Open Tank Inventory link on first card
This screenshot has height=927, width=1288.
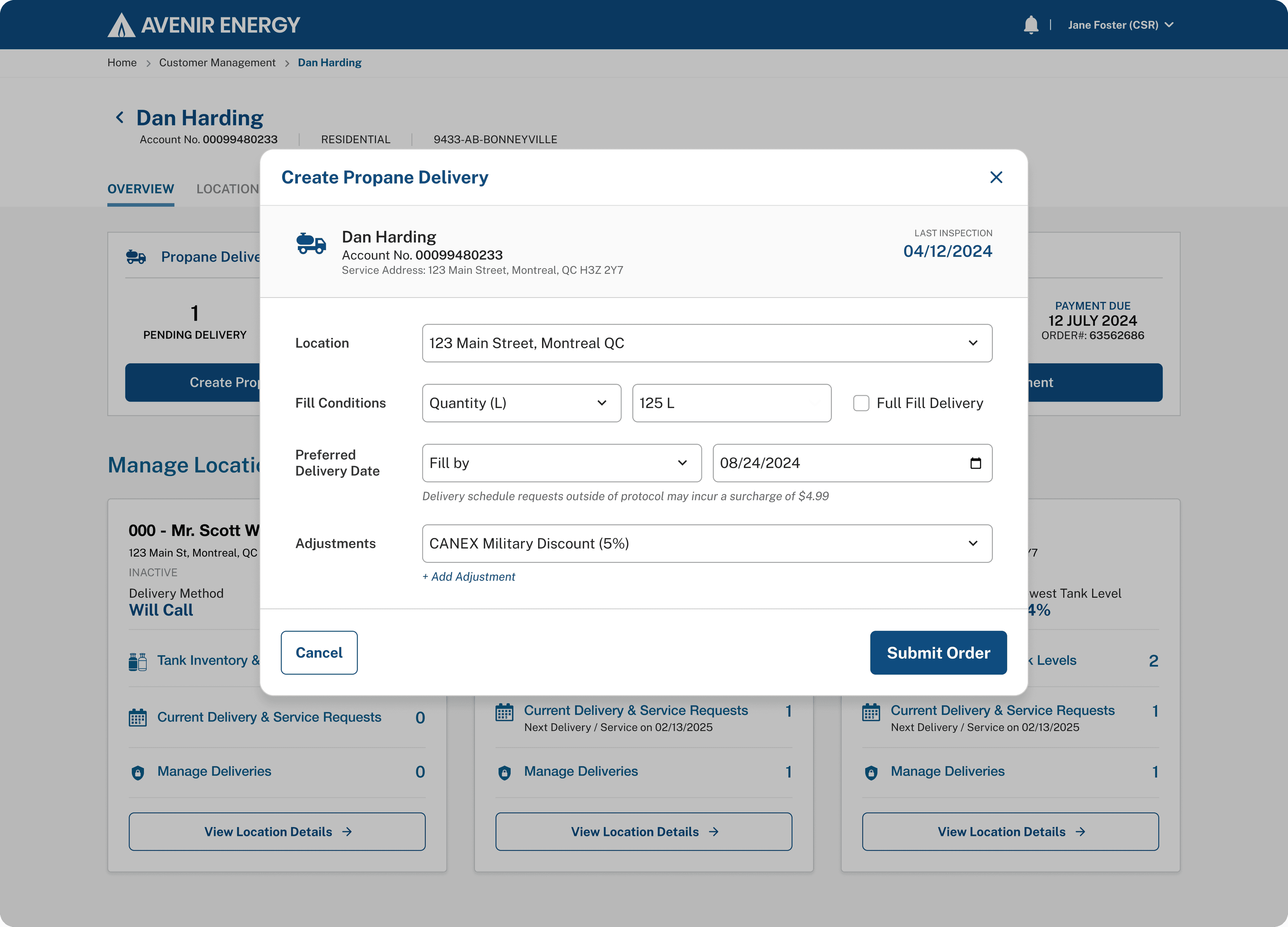[x=208, y=661]
